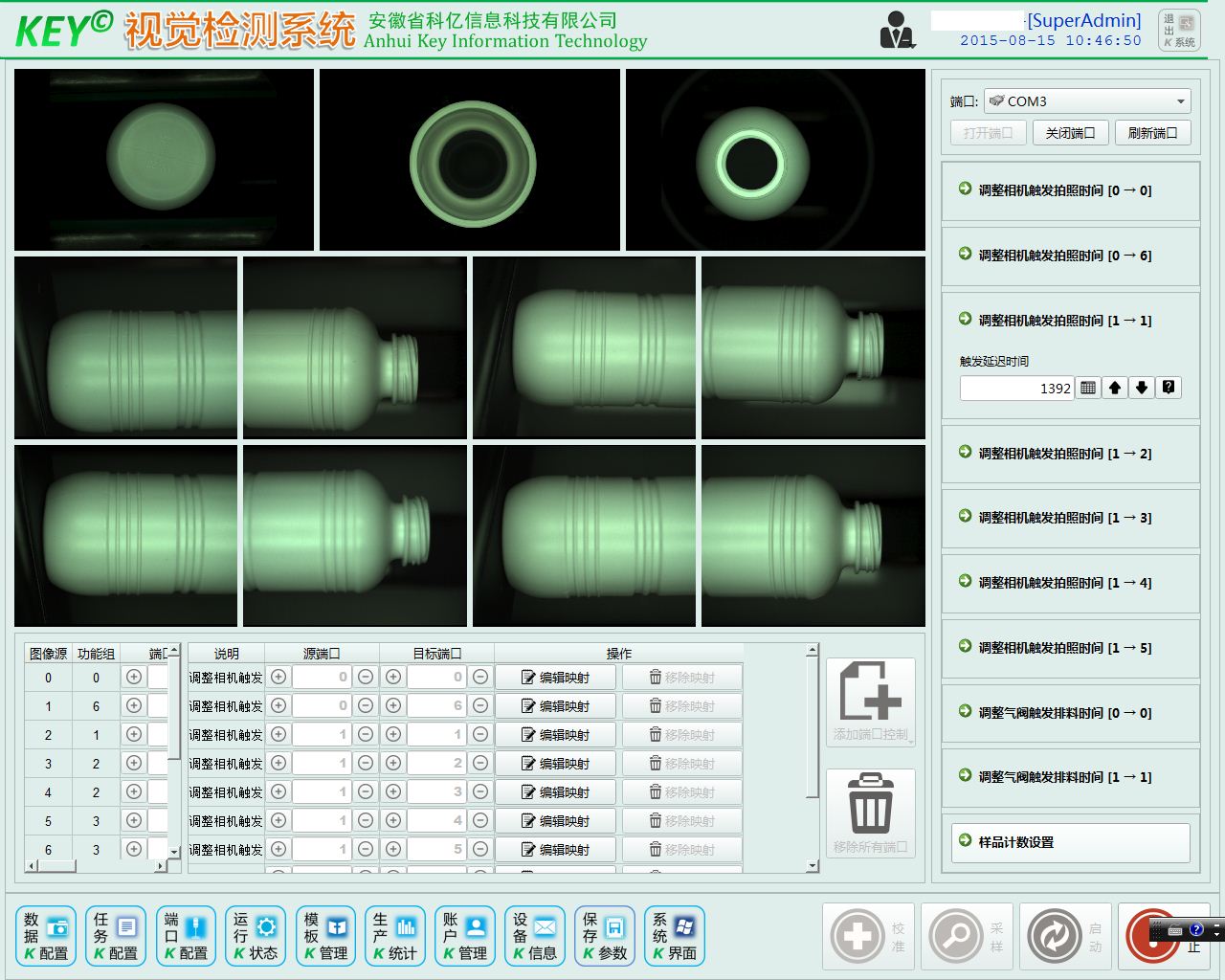Click target port field showing 4
1225x980 pixels.
pos(436,821)
